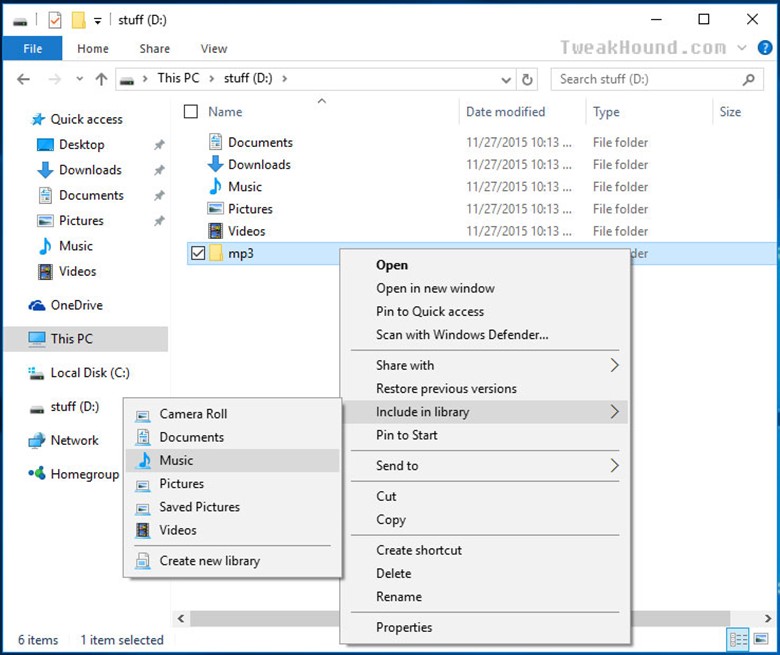The width and height of the screenshot is (780, 655).
Task: Sort by the Date modified column
Action: click(x=505, y=111)
